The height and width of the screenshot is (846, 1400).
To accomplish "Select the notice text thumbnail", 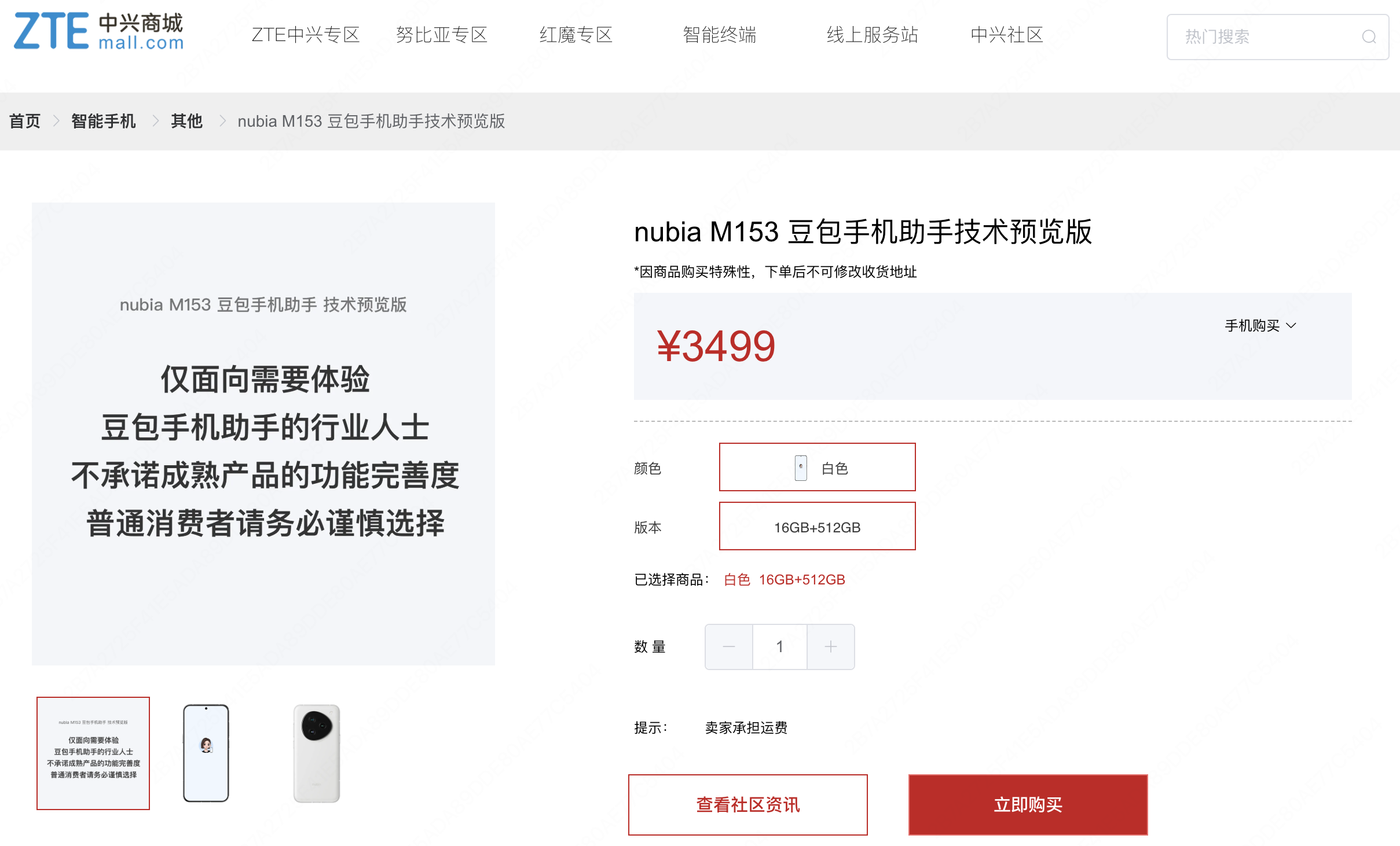I will coord(93,753).
